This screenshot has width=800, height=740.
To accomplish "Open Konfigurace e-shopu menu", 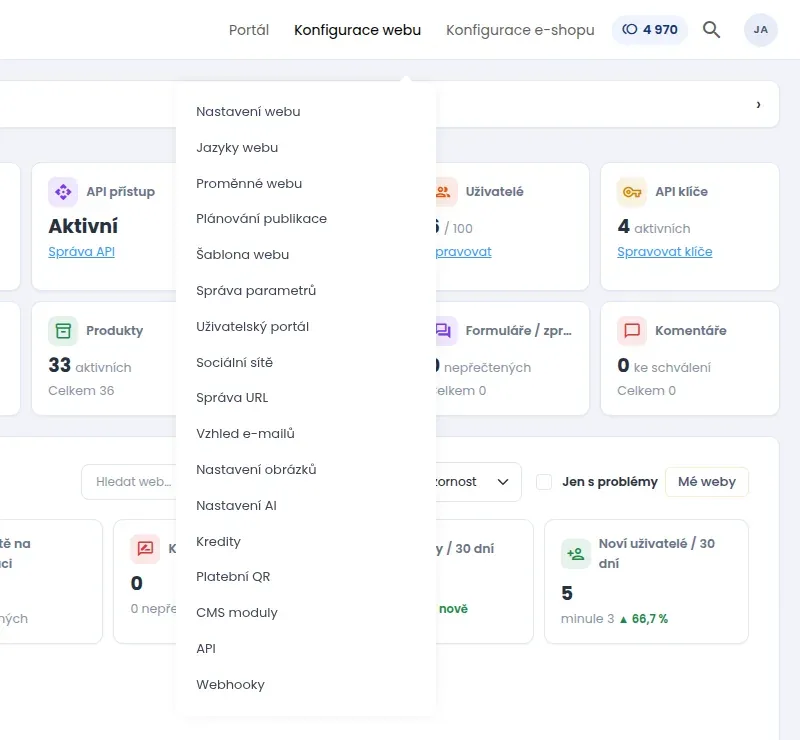I will click(520, 30).
